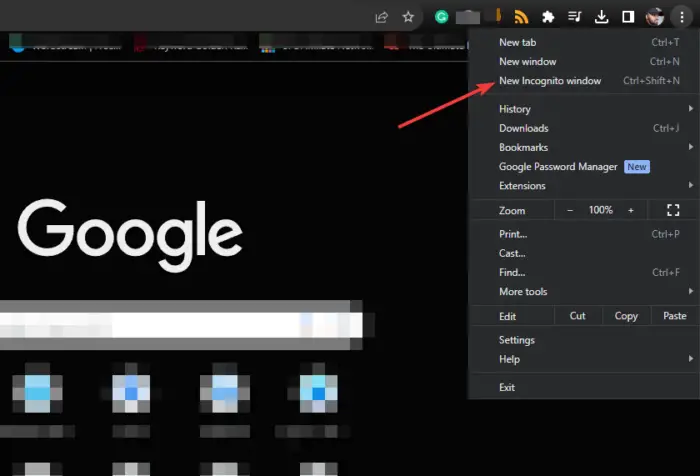700x476 pixels.
Task: Bookmark this page with the star icon
Action: (x=408, y=17)
